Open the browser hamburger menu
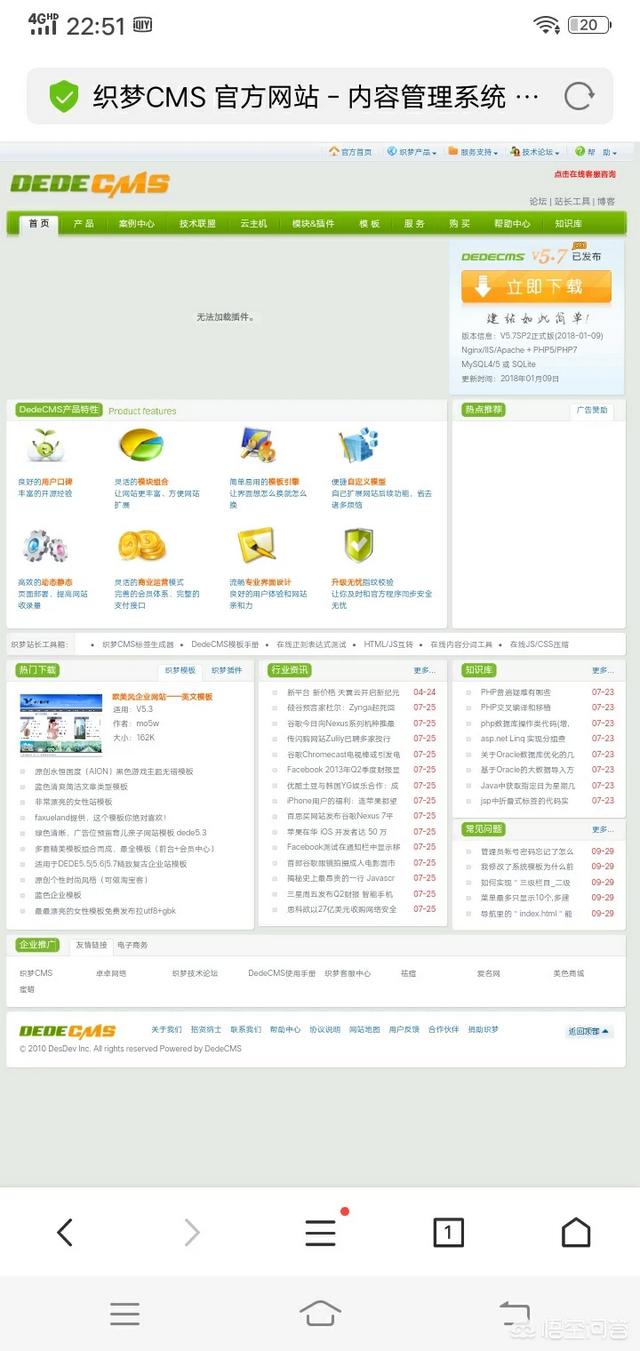 320,1232
